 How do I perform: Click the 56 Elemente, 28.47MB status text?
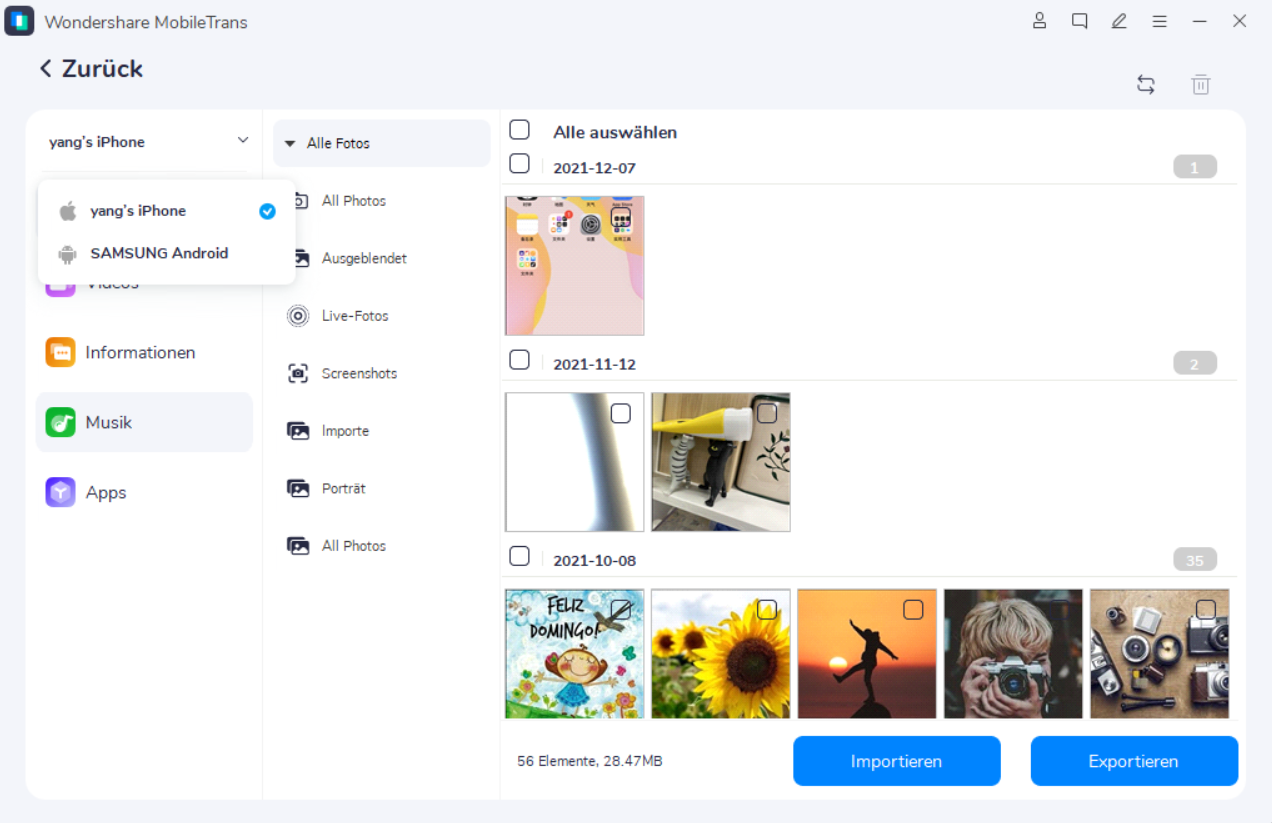(589, 761)
